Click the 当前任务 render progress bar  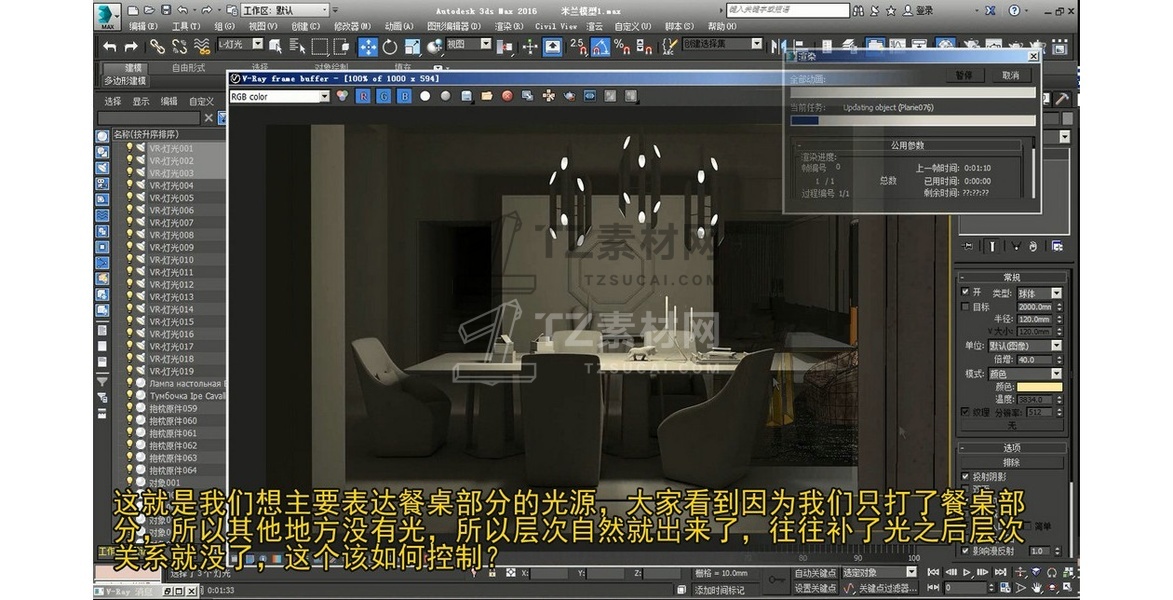913,120
